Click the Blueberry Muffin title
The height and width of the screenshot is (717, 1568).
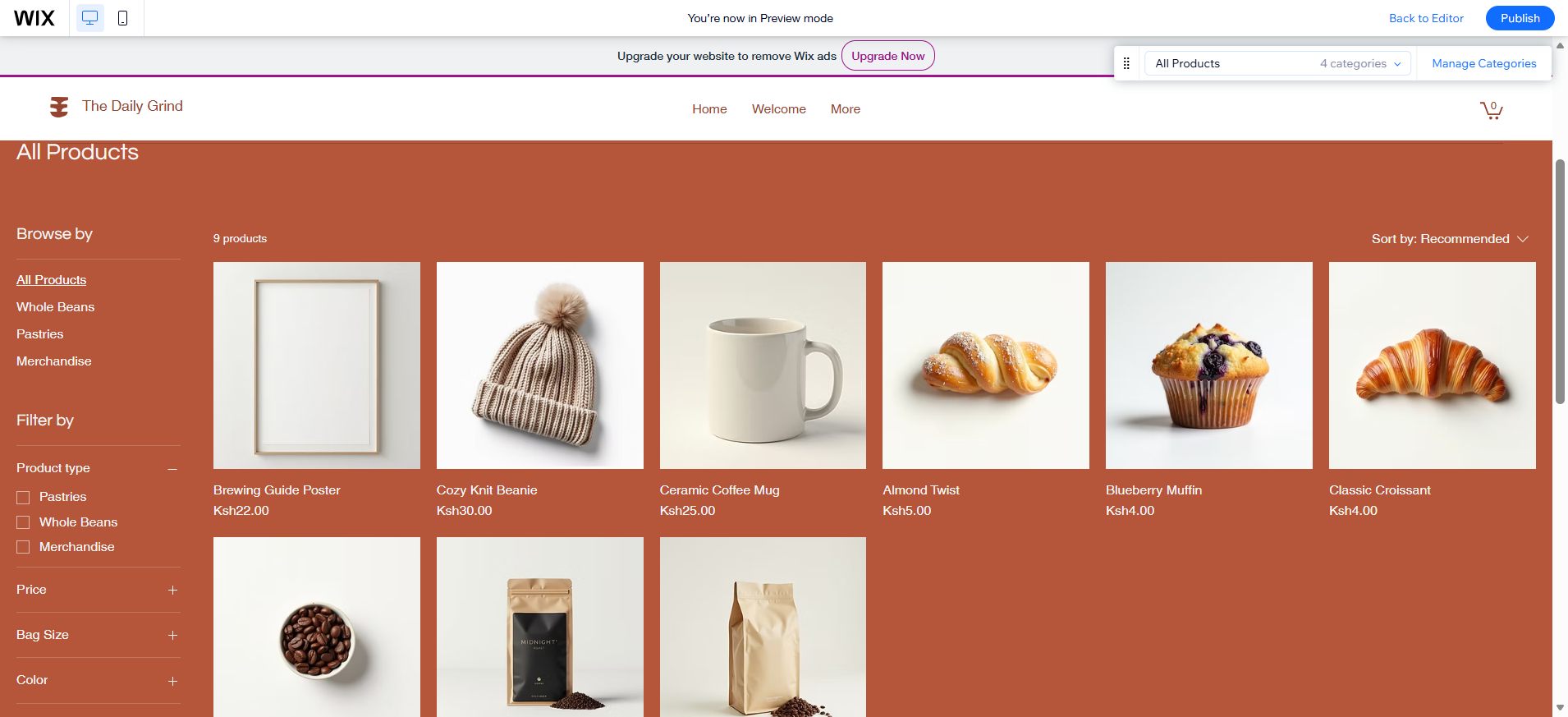tap(1153, 490)
